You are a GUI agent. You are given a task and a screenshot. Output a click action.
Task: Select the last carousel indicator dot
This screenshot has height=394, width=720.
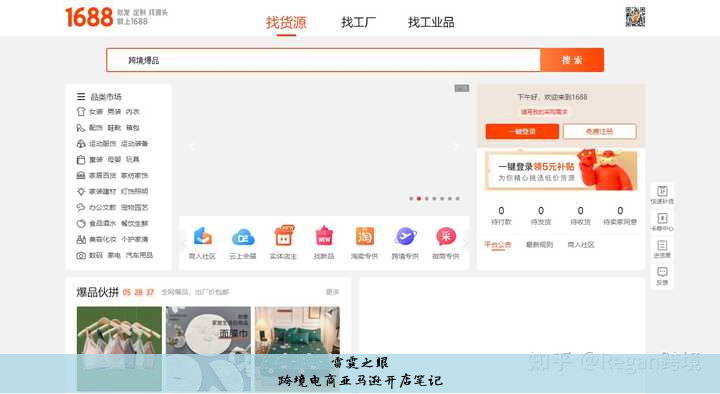458,199
